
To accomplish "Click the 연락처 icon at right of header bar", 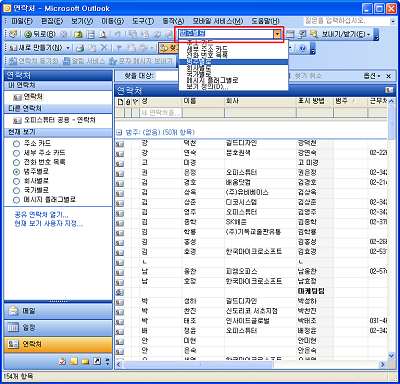I will pyautogui.click(x=389, y=90).
